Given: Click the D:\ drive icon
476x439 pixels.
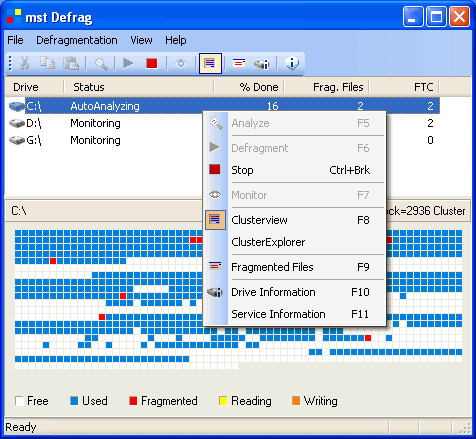Looking at the screenshot, I should click(17, 123).
